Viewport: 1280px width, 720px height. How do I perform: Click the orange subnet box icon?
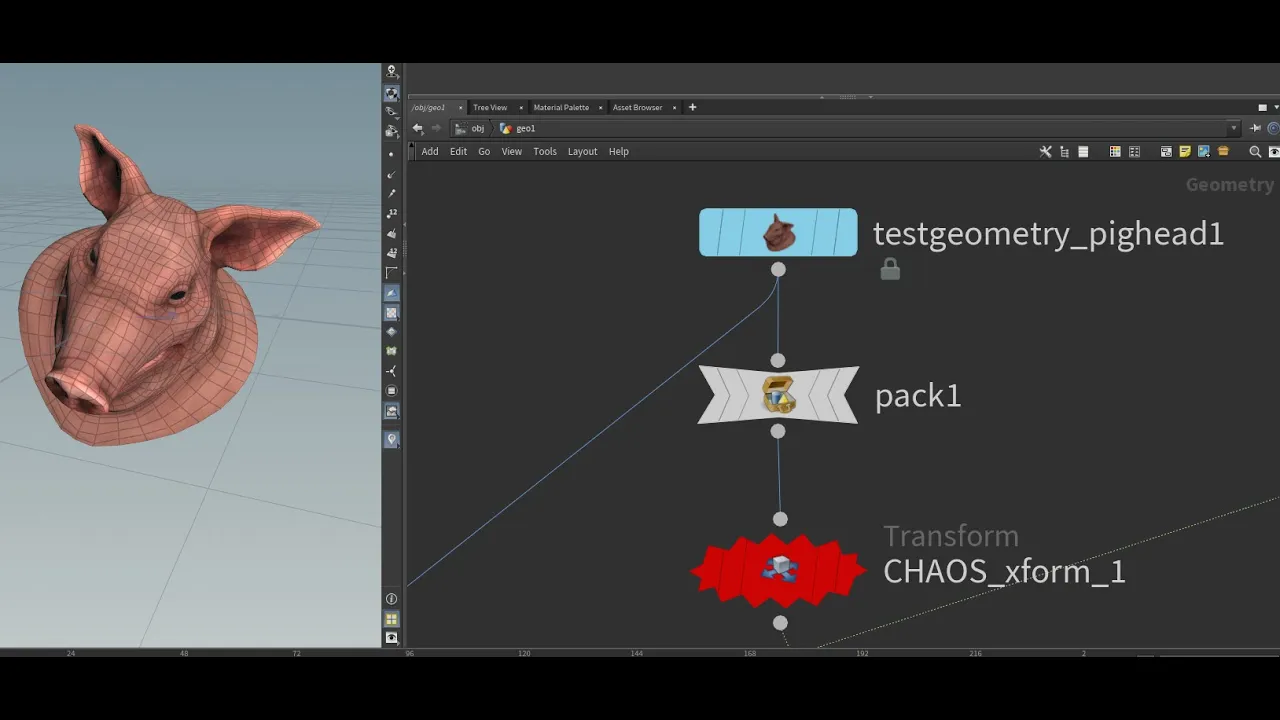point(1223,151)
